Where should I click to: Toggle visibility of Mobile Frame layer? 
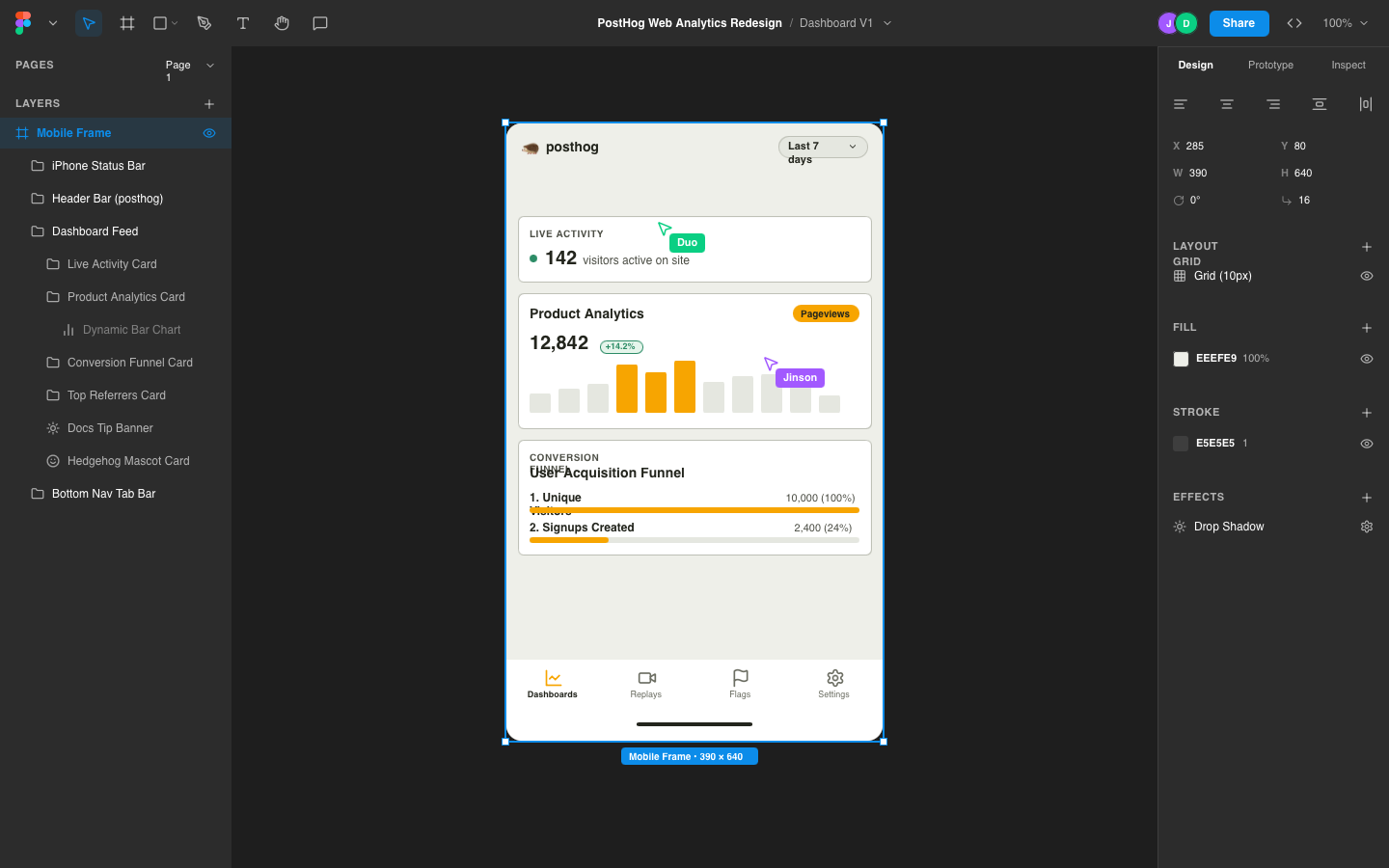[x=209, y=133]
